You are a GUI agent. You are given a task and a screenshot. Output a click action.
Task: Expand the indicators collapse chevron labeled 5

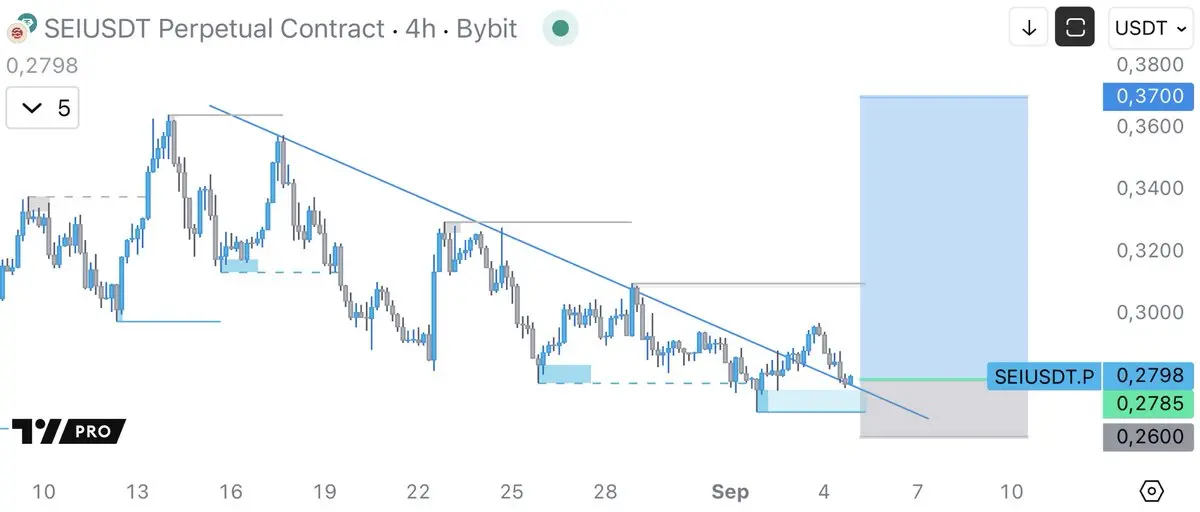click(x=44, y=108)
